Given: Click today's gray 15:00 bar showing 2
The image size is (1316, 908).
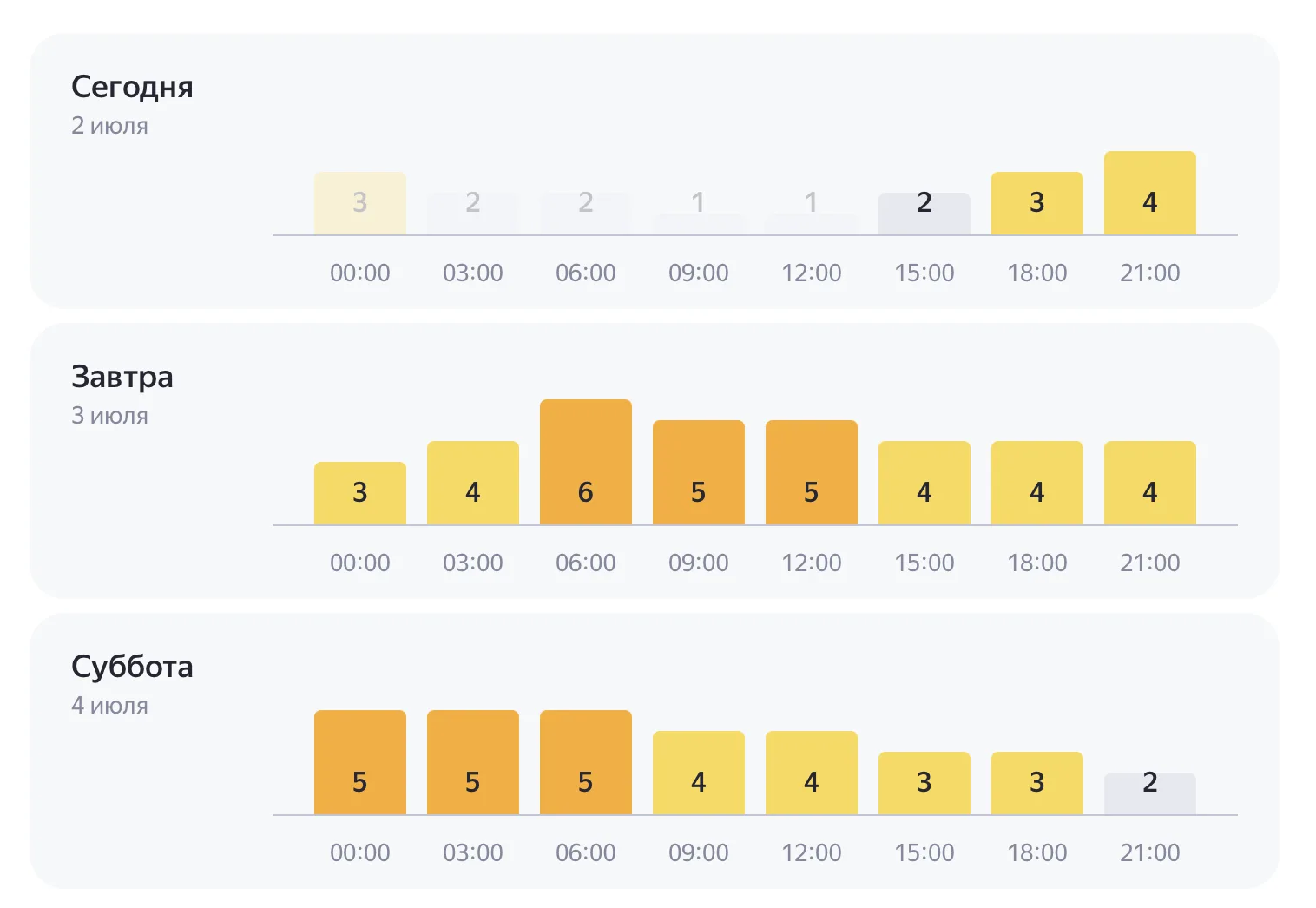Looking at the screenshot, I should [x=924, y=214].
